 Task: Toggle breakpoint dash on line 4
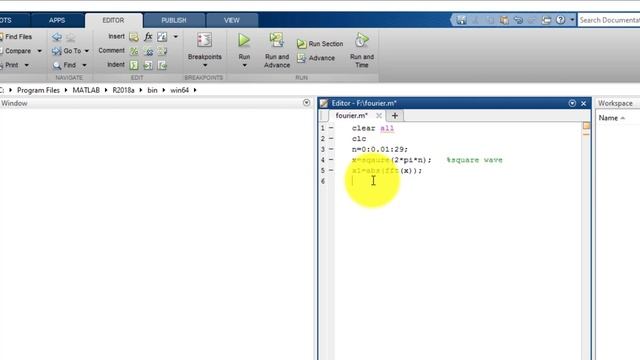coord(331,160)
